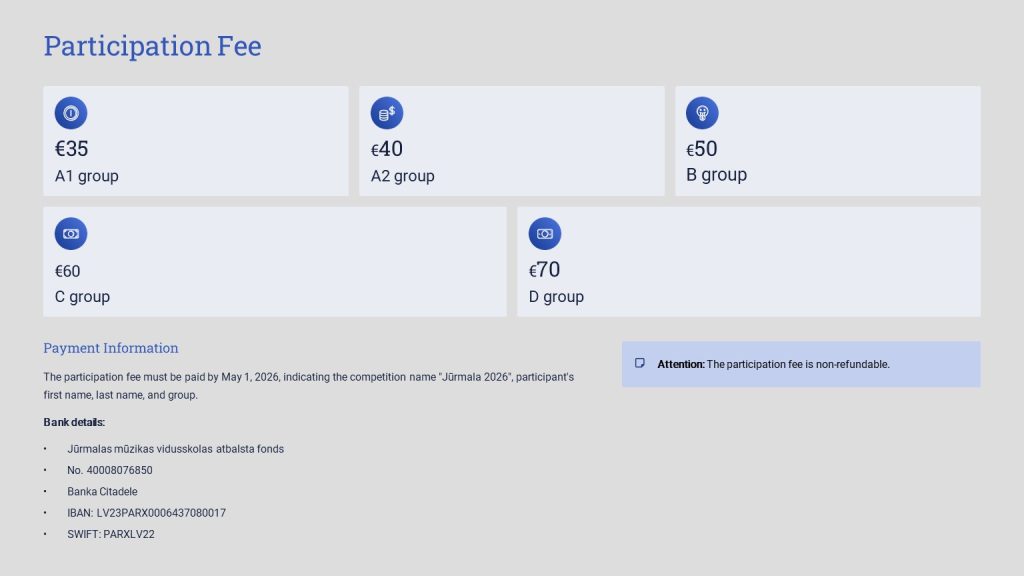Click the D group label

(x=556, y=297)
